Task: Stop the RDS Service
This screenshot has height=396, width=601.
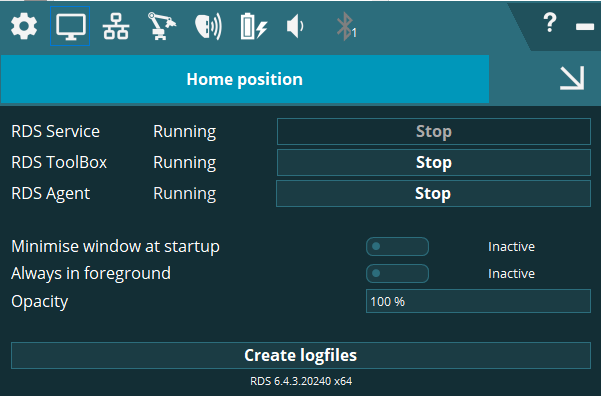Action: [434, 131]
